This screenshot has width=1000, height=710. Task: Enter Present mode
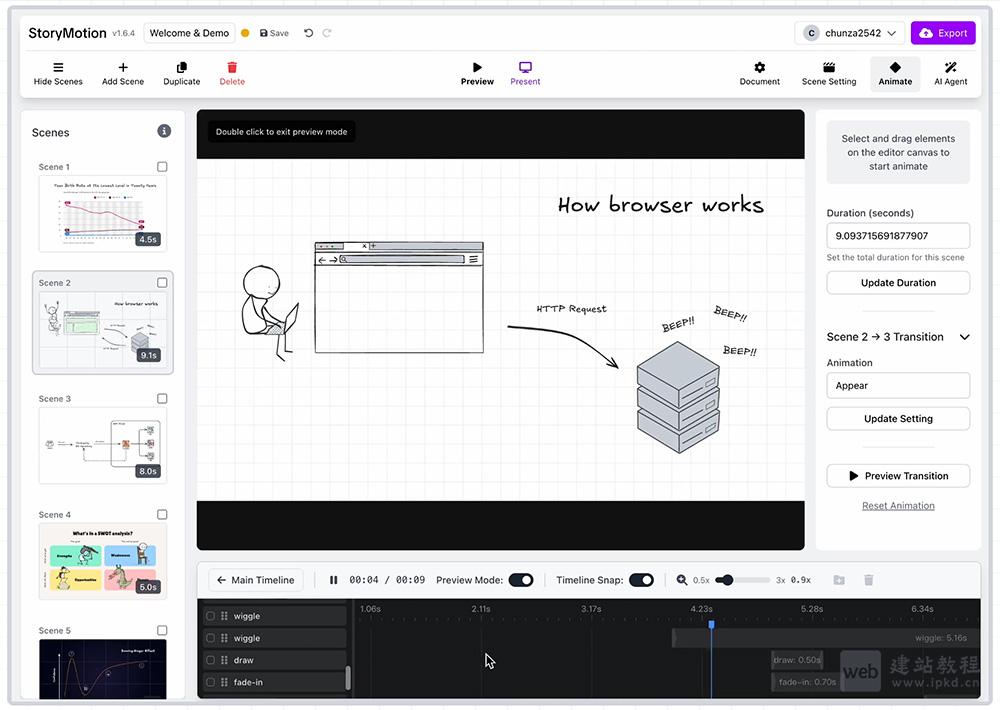(525, 72)
